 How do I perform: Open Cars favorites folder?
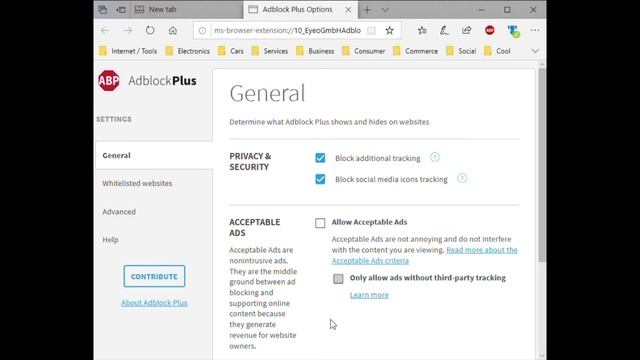pyautogui.click(x=231, y=51)
